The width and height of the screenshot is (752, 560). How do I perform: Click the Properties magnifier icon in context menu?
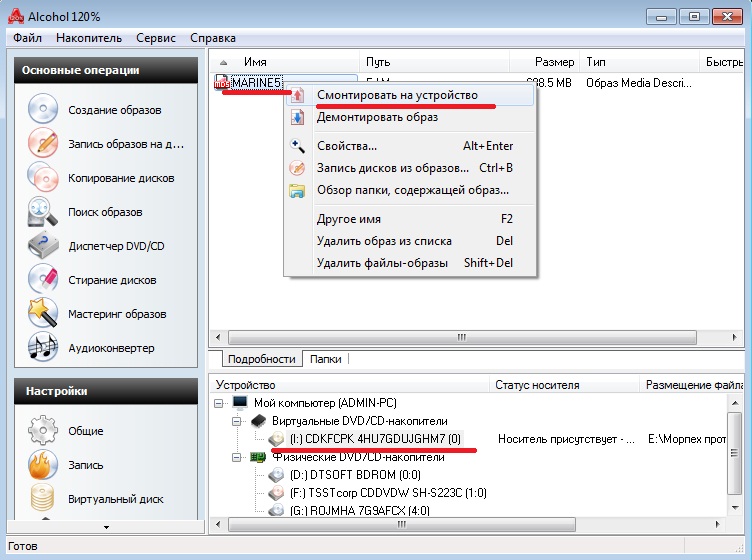297,146
